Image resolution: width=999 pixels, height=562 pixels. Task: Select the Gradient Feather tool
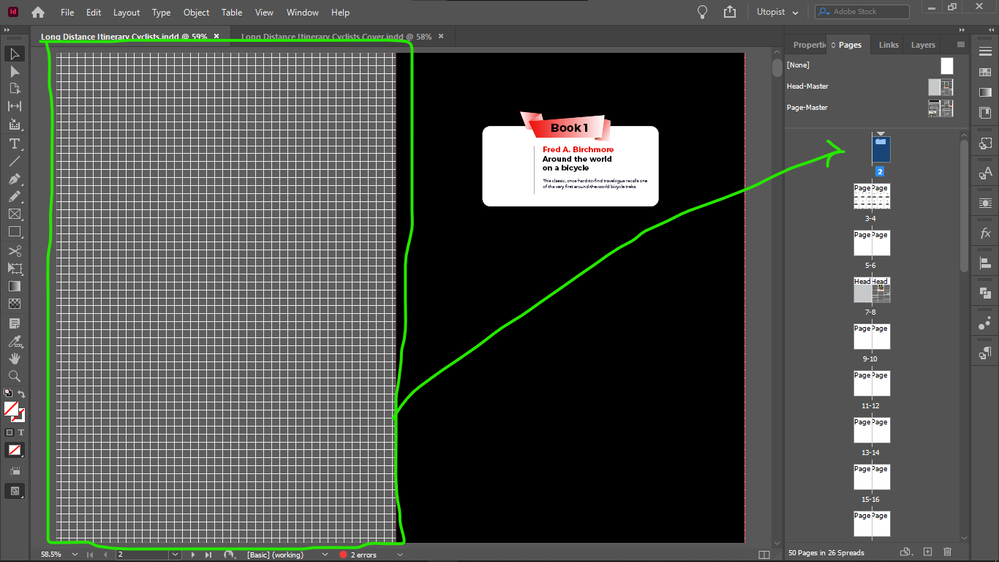tap(14, 304)
